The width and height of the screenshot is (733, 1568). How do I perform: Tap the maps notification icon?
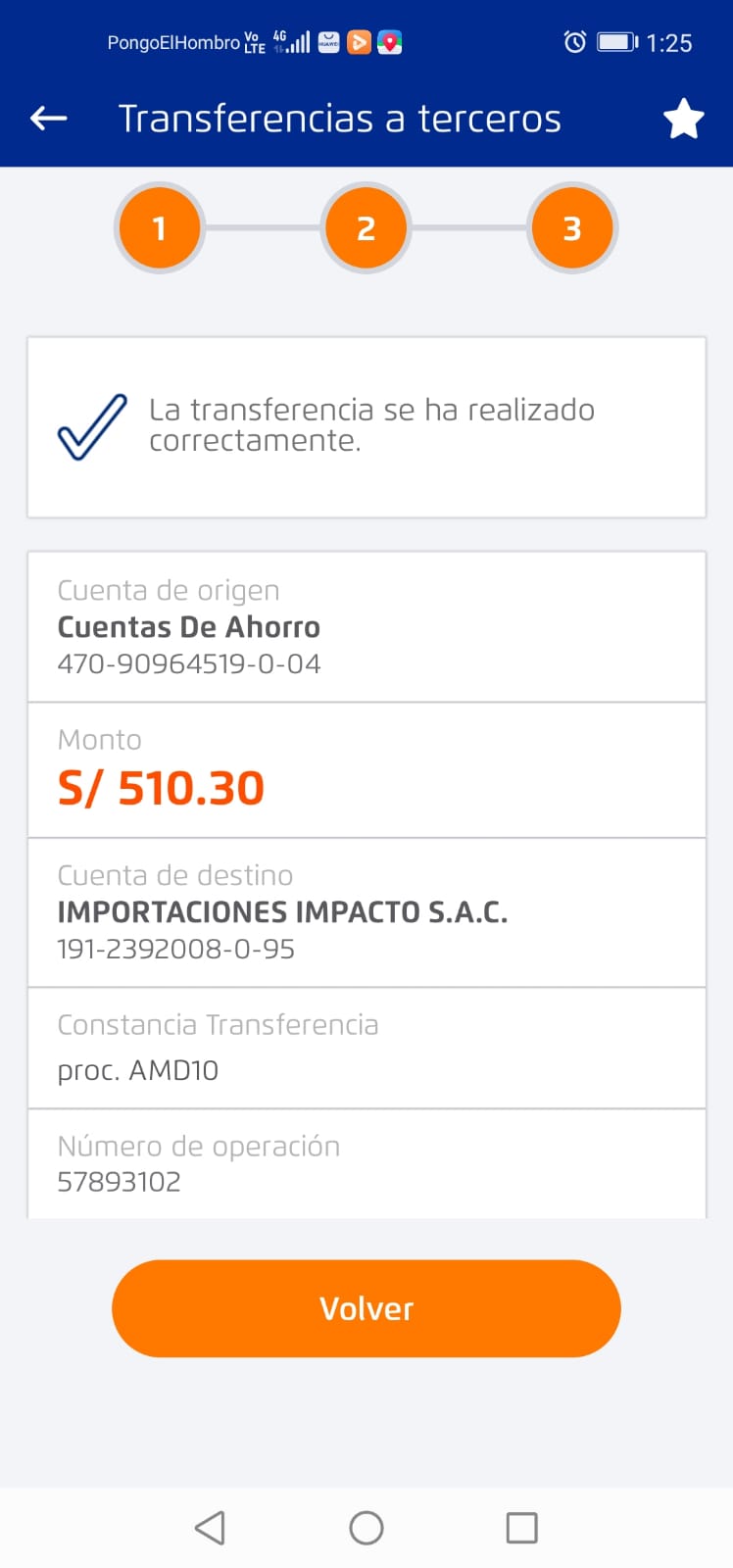coord(390,42)
